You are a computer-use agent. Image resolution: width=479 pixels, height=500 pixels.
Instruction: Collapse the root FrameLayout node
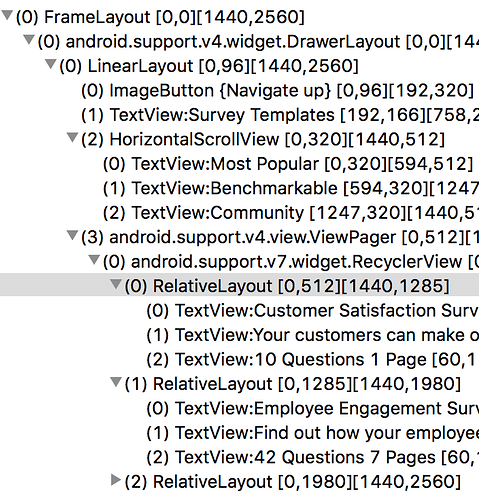pos(7,15)
